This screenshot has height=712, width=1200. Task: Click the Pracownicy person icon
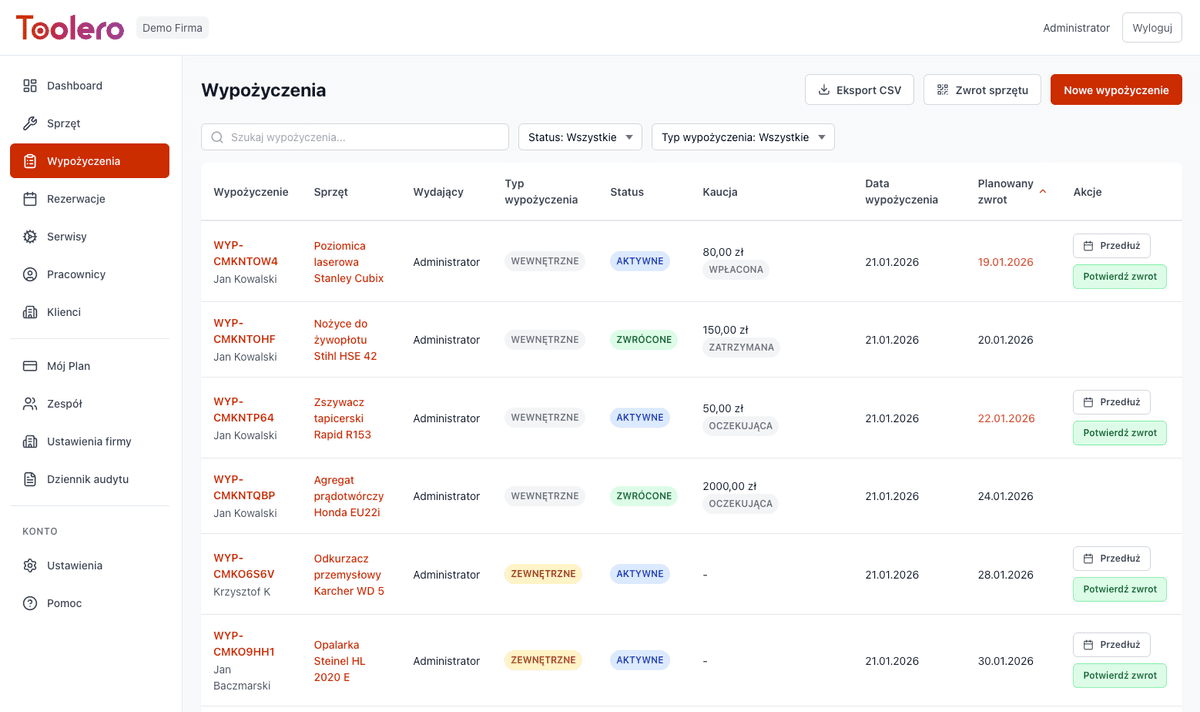tap(30, 275)
